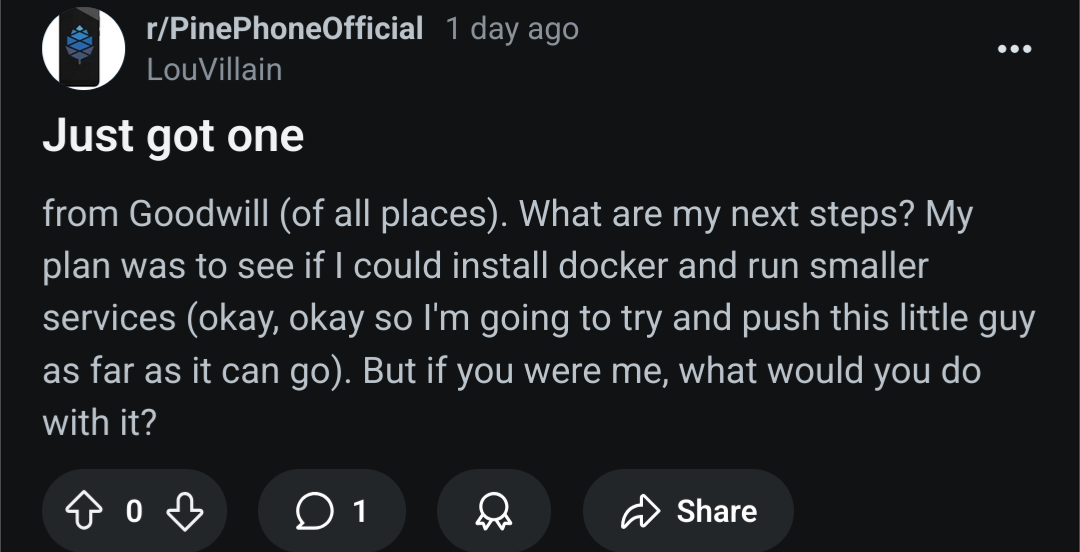This screenshot has width=1080, height=552.
Task: Click the final line 'with it?'
Action: [x=100, y=422]
